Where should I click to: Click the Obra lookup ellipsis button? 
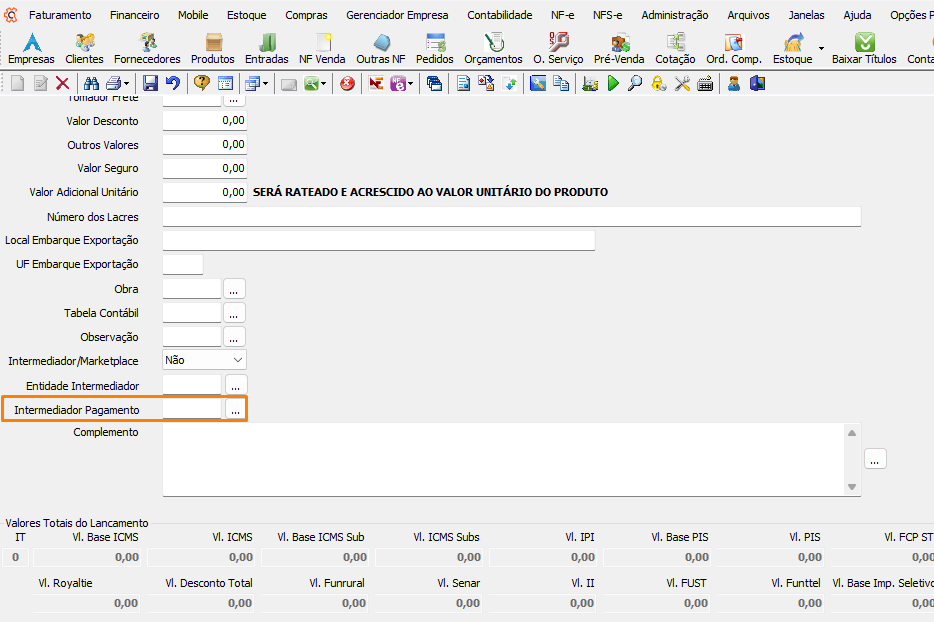(234, 289)
